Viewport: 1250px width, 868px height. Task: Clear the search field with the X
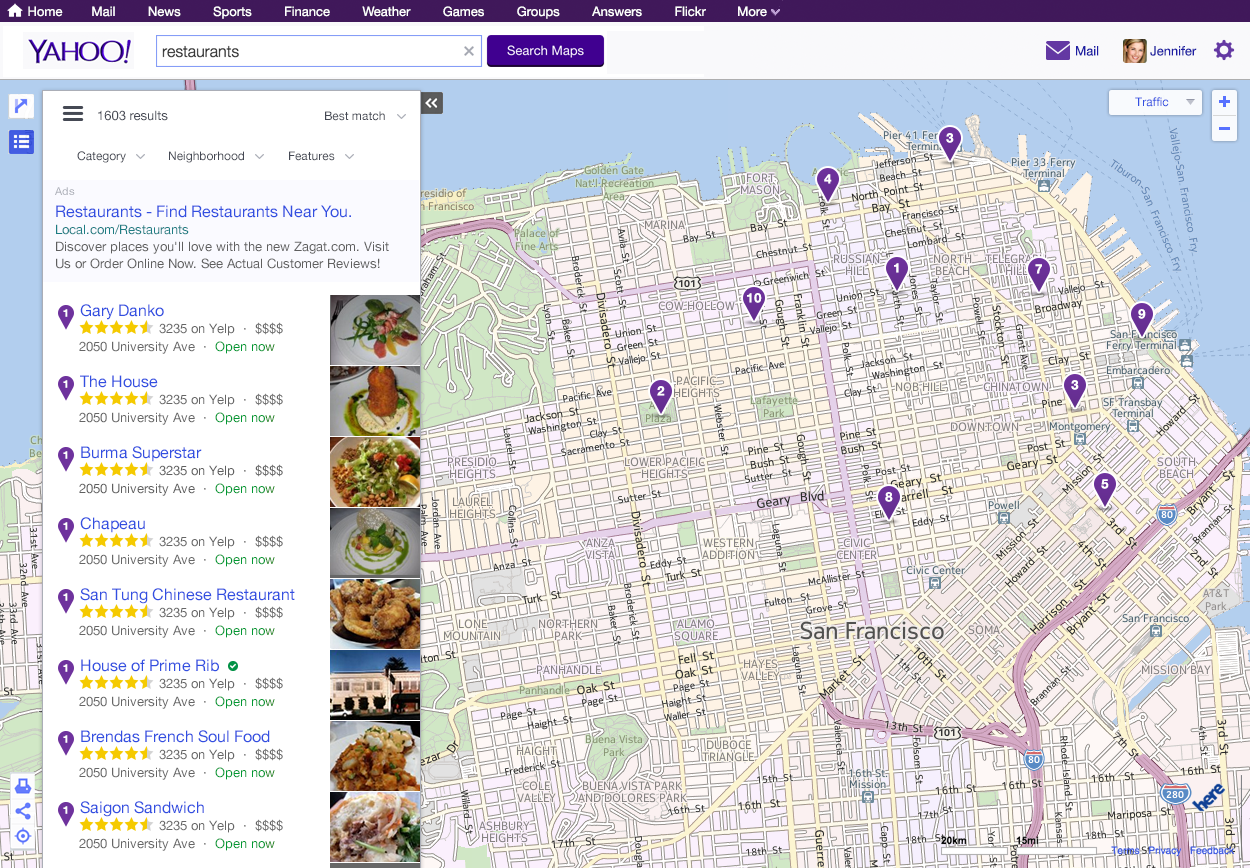click(469, 51)
